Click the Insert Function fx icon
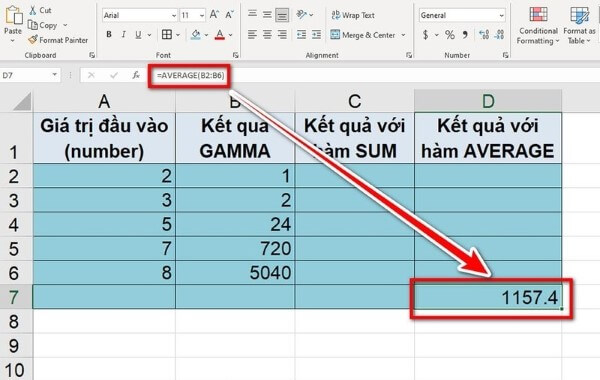This screenshot has width=600, height=380. (136, 75)
